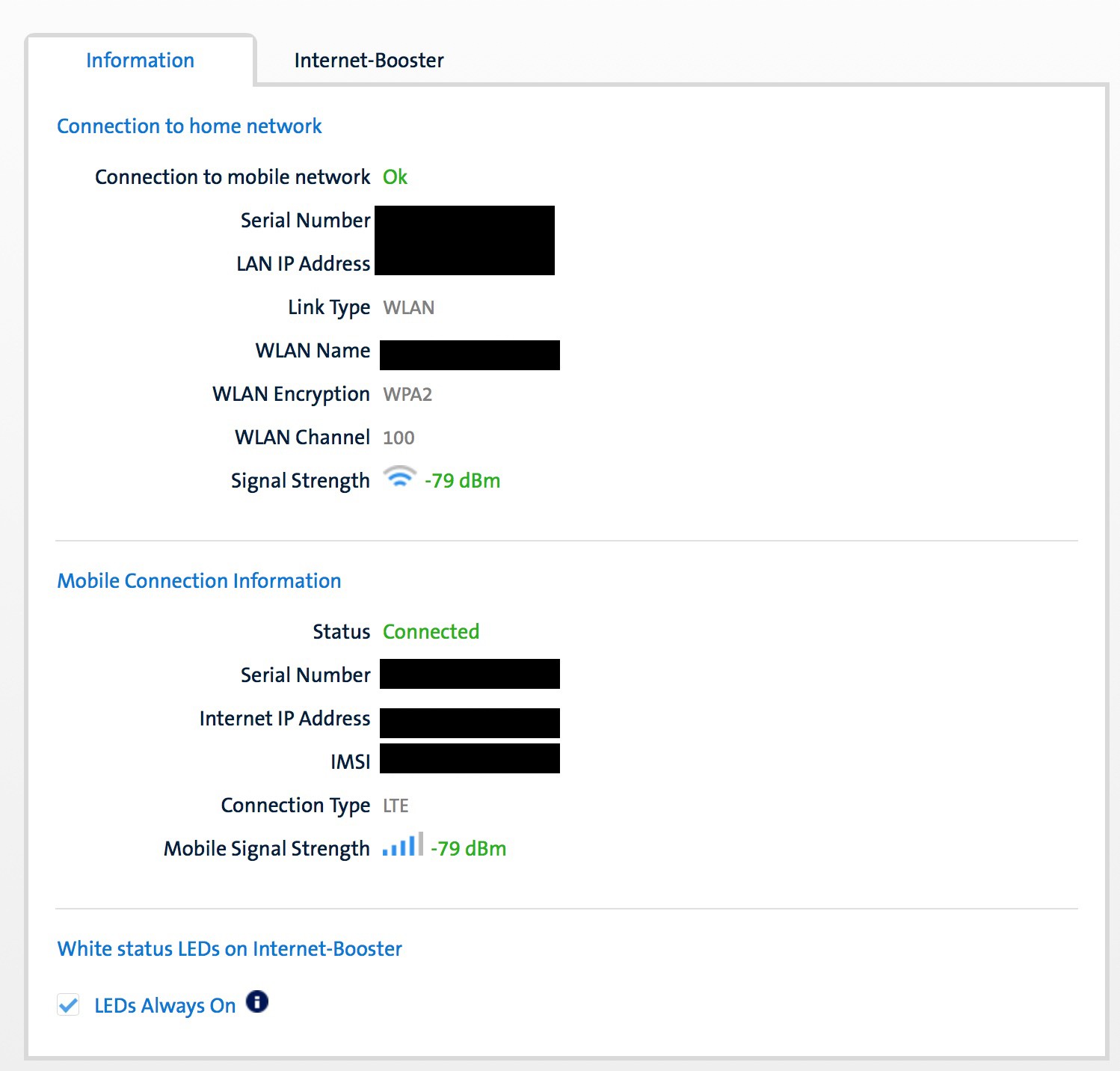Click the green Connected status text

click(431, 632)
